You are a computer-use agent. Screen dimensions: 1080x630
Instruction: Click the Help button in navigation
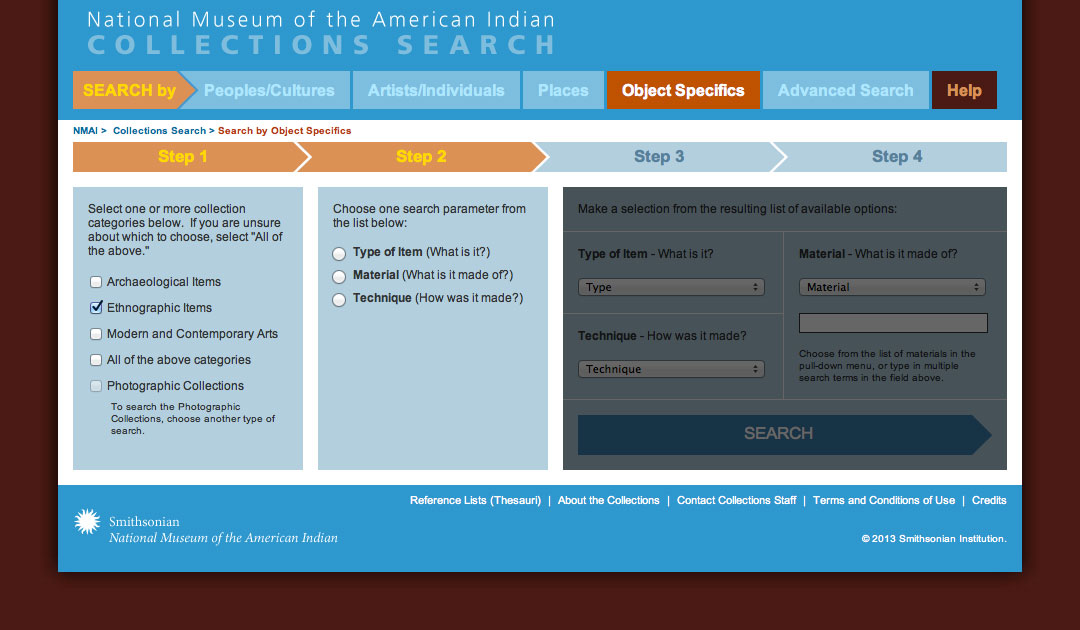click(x=964, y=90)
